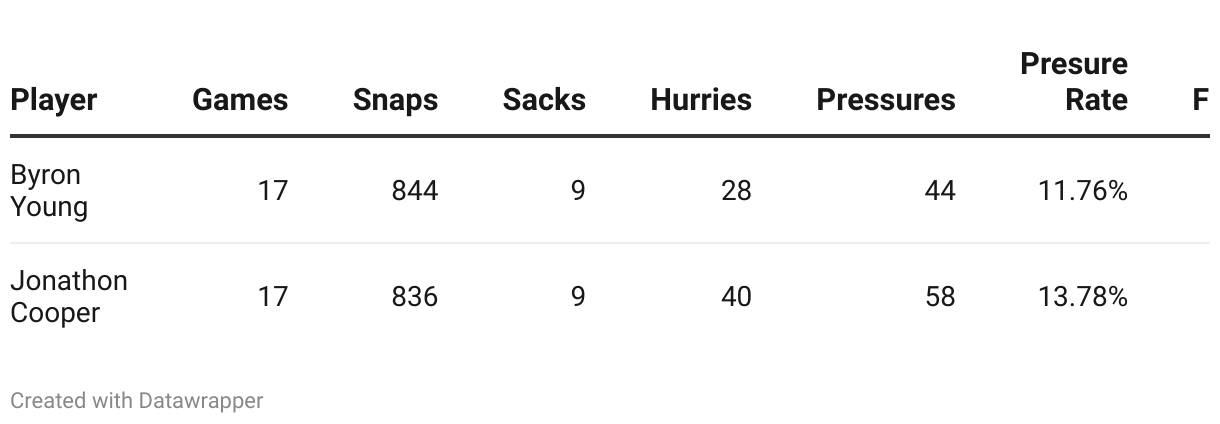
Task: Sort by the Games column header
Action: [240, 100]
